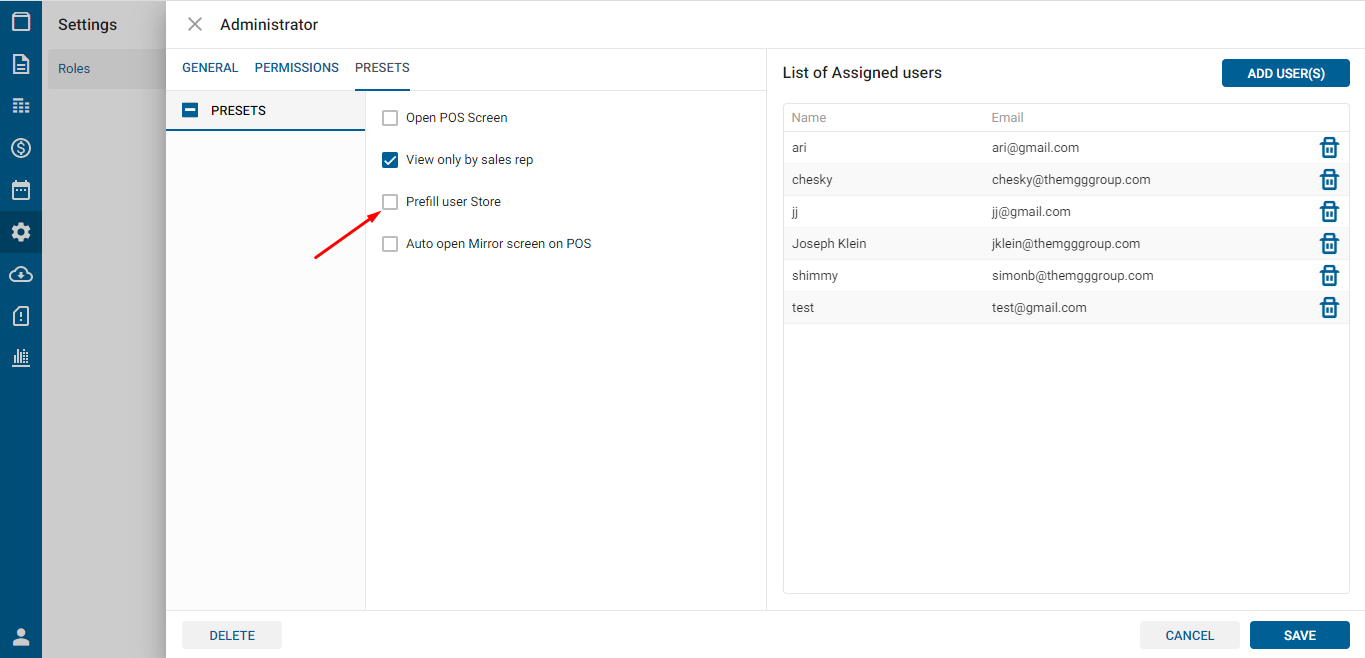This screenshot has height=658, width=1365.
Task: Check the Prefill user Store option
Action: click(x=390, y=202)
